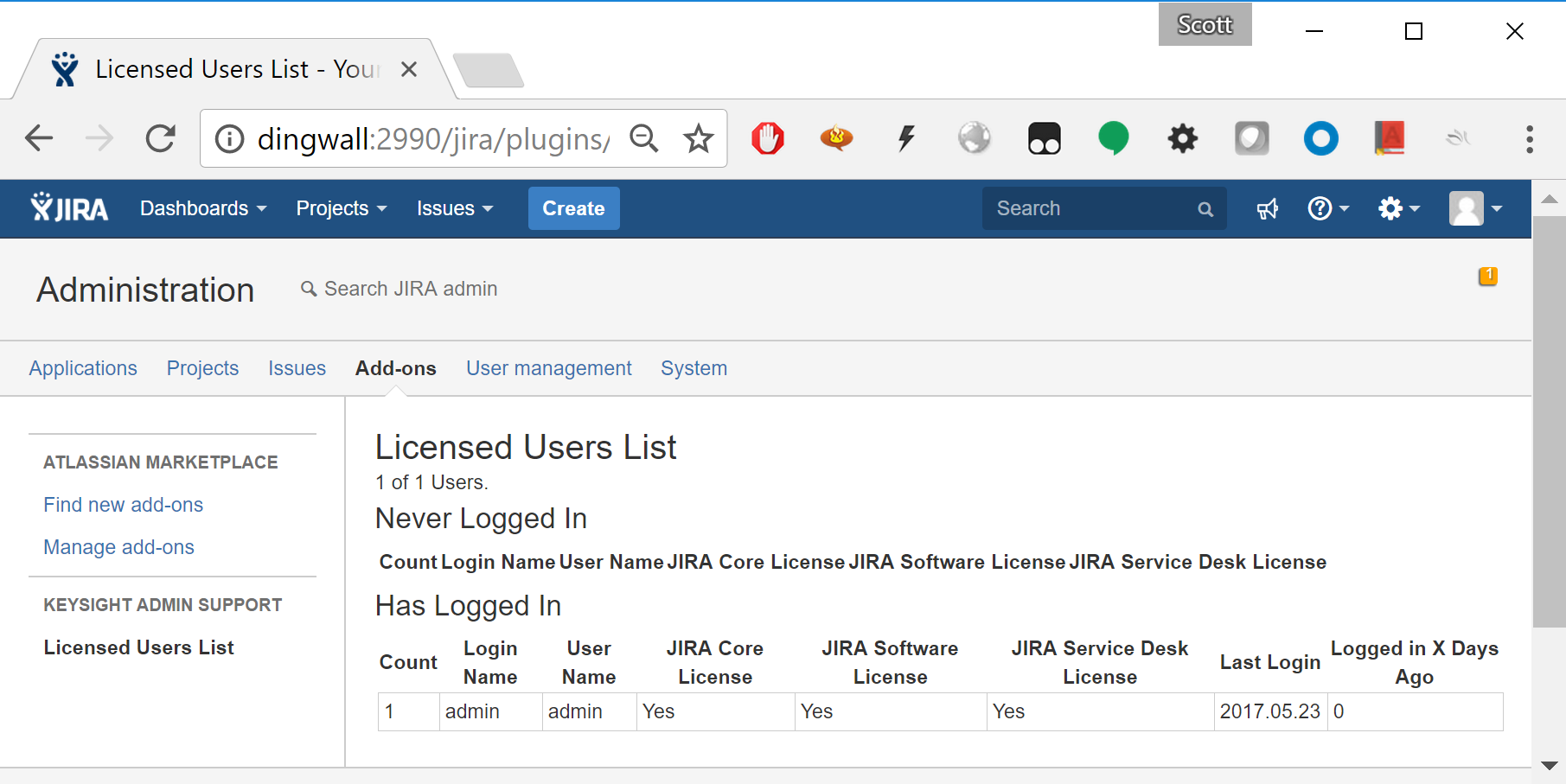This screenshot has height=784, width=1566.
Task: Select Licensed Users List in sidebar
Action: [139, 647]
